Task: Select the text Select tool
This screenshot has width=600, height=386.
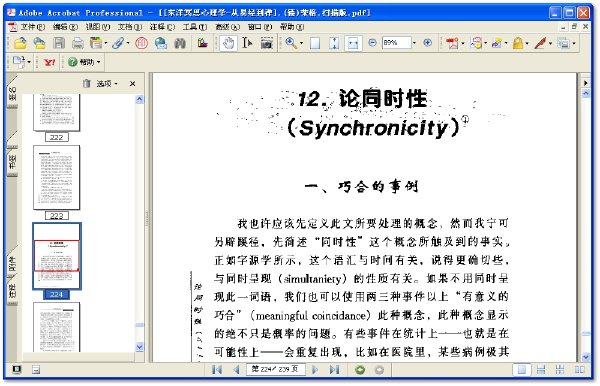Action: (247, 43)
